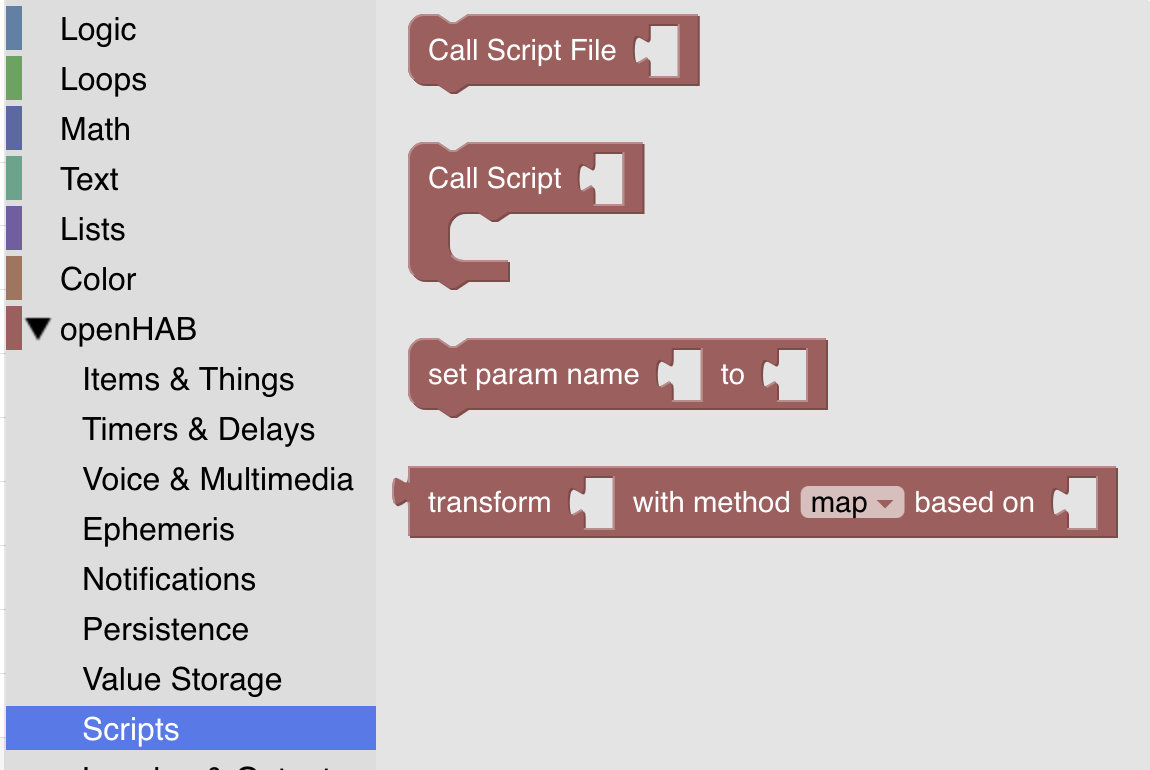Select the Timers & Delays category

click(x=198, y=429)
